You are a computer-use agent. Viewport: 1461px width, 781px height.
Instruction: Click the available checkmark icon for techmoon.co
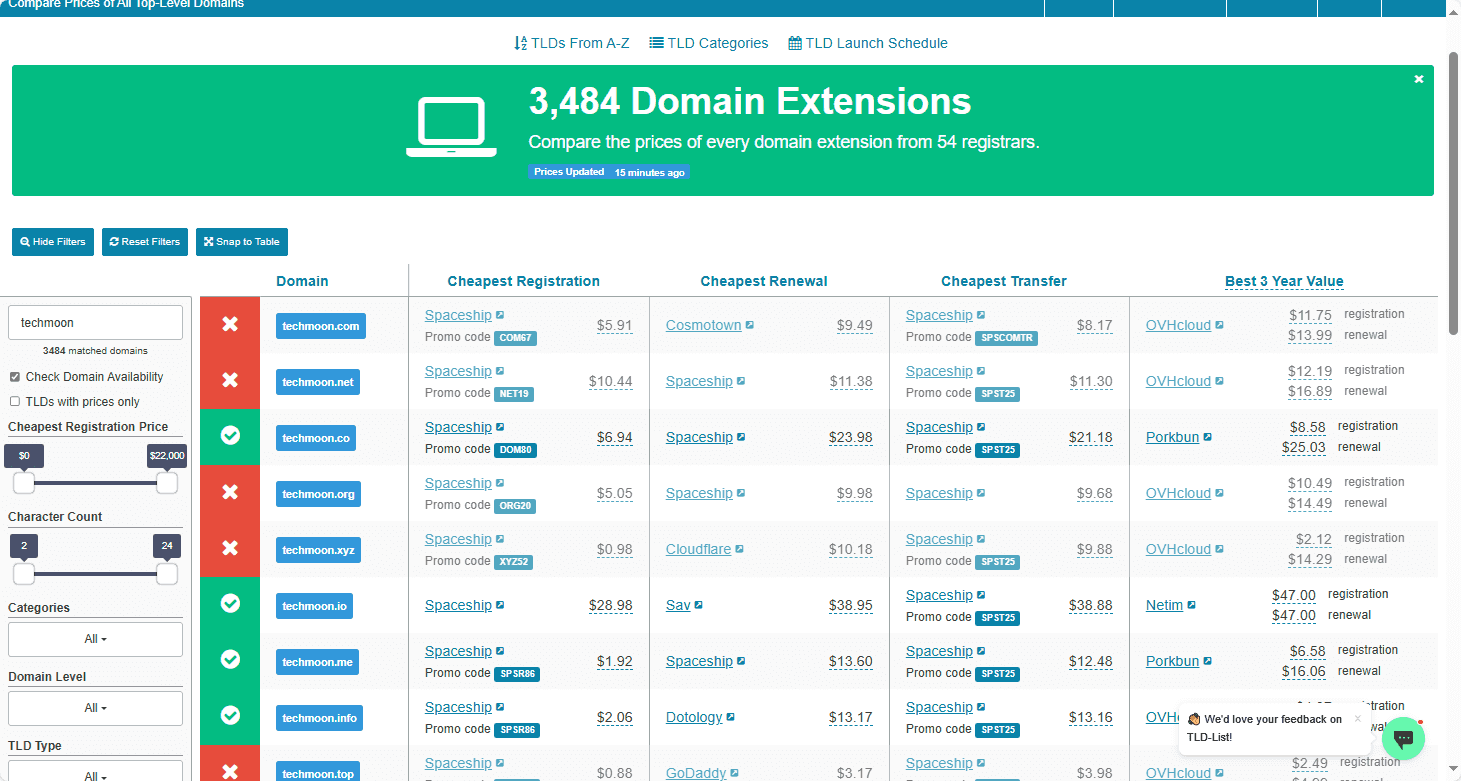click(230, 437)
